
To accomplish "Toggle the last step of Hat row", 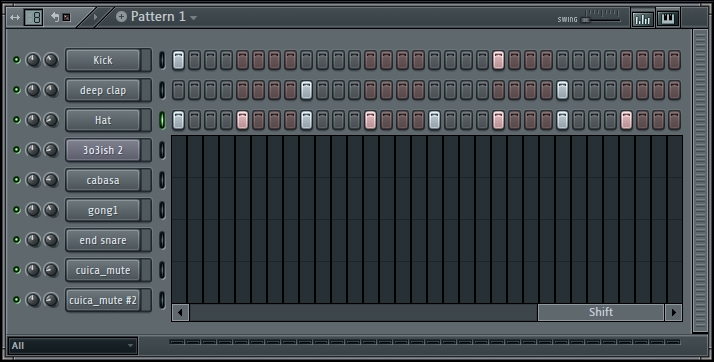I will 674,120.
